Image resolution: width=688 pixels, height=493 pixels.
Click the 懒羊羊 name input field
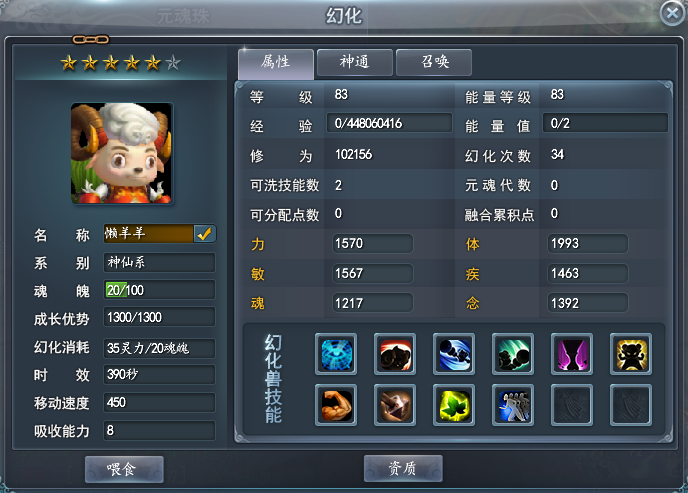(x=148, y=234)
